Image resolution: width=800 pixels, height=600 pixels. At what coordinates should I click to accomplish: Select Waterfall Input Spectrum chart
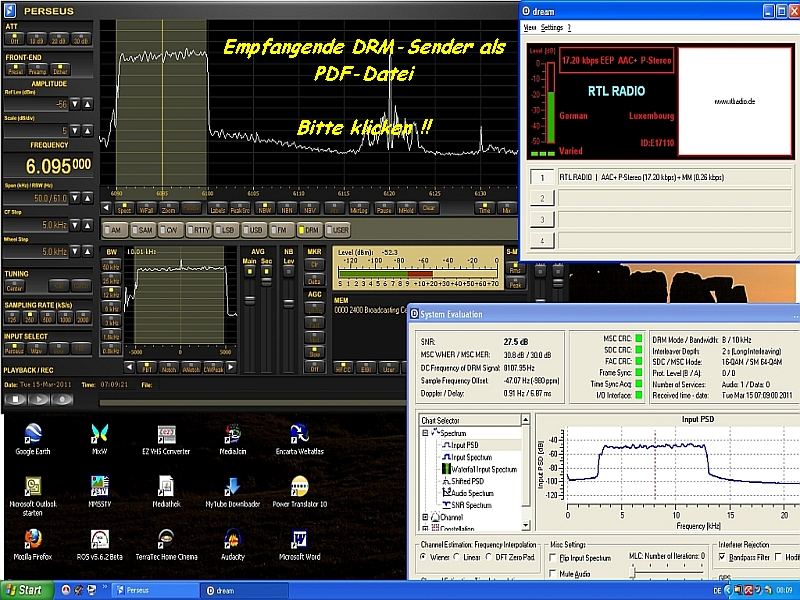click(x=484, y=469)
